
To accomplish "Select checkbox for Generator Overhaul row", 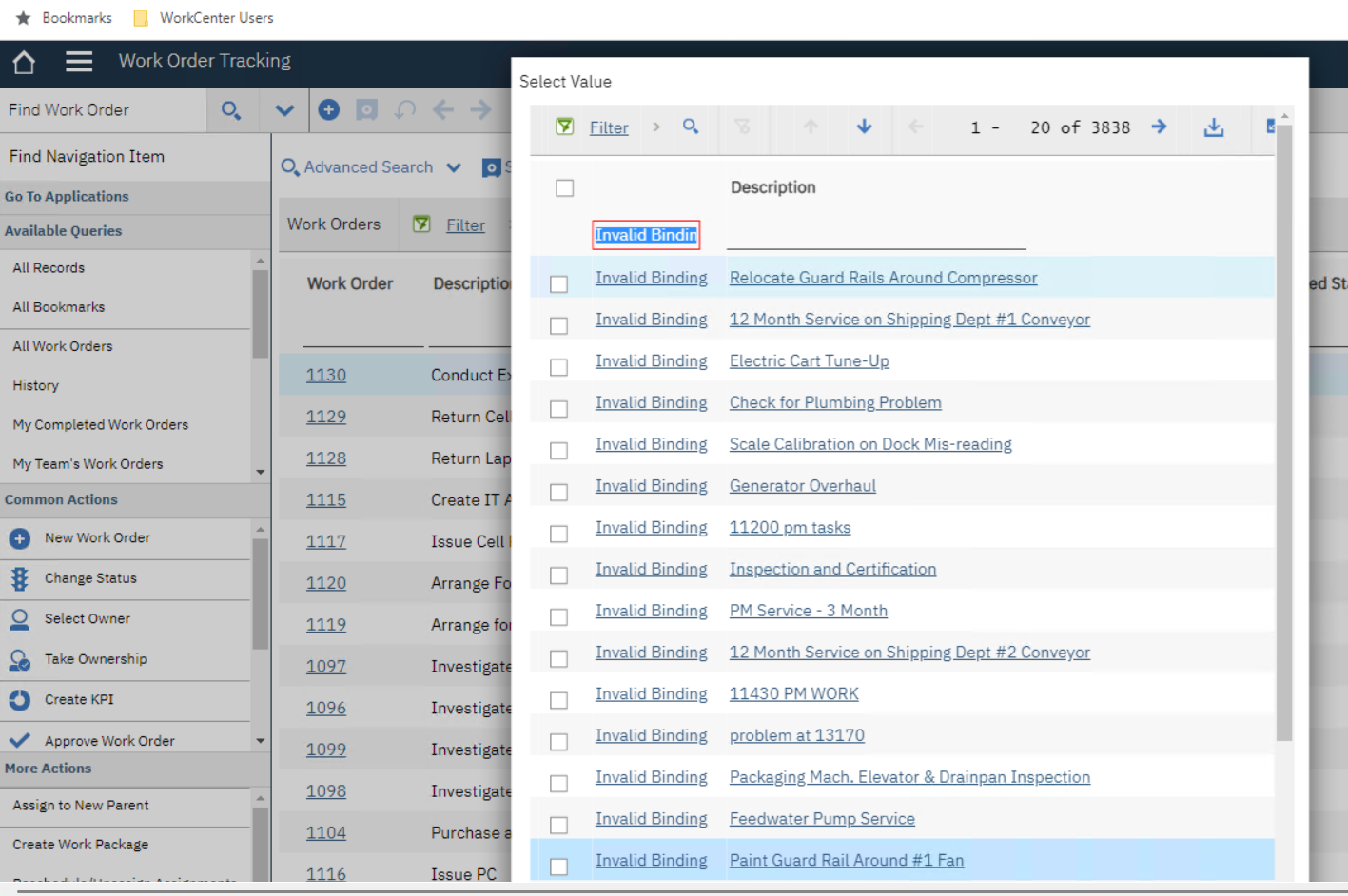I will 559,492.
